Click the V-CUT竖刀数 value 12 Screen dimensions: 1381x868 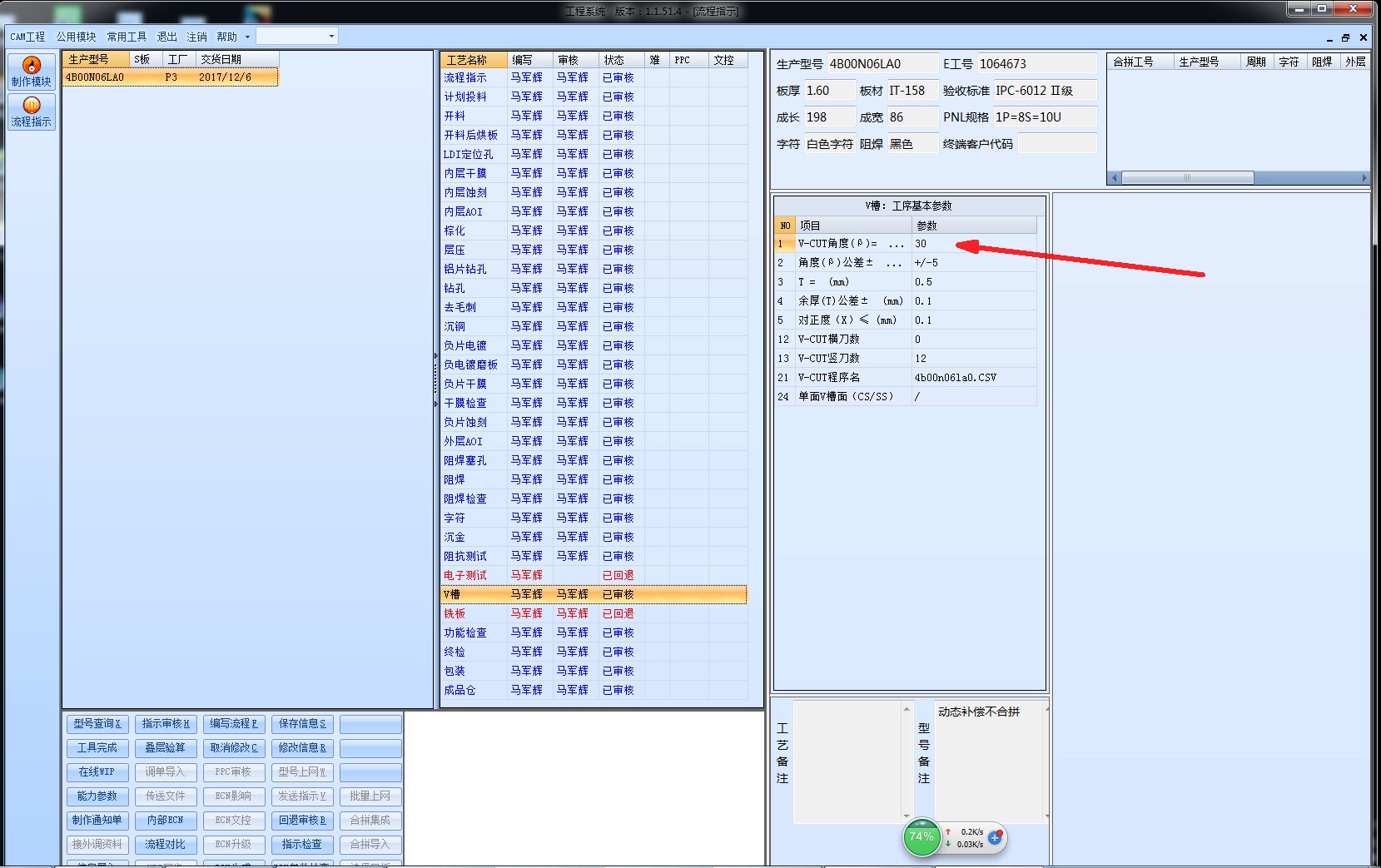[x=974, y=359]
